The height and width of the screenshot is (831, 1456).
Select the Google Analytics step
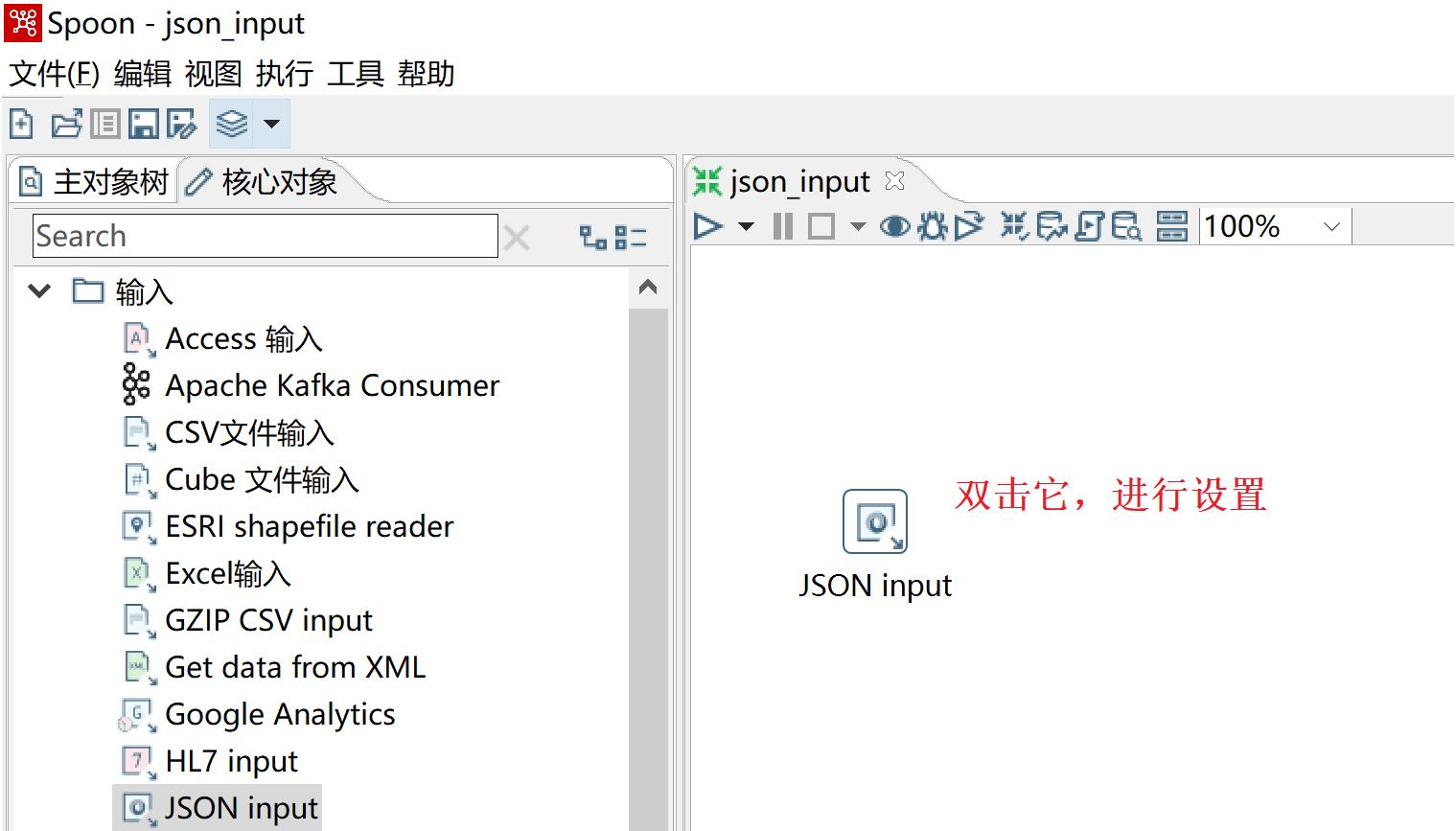(280, 714)
